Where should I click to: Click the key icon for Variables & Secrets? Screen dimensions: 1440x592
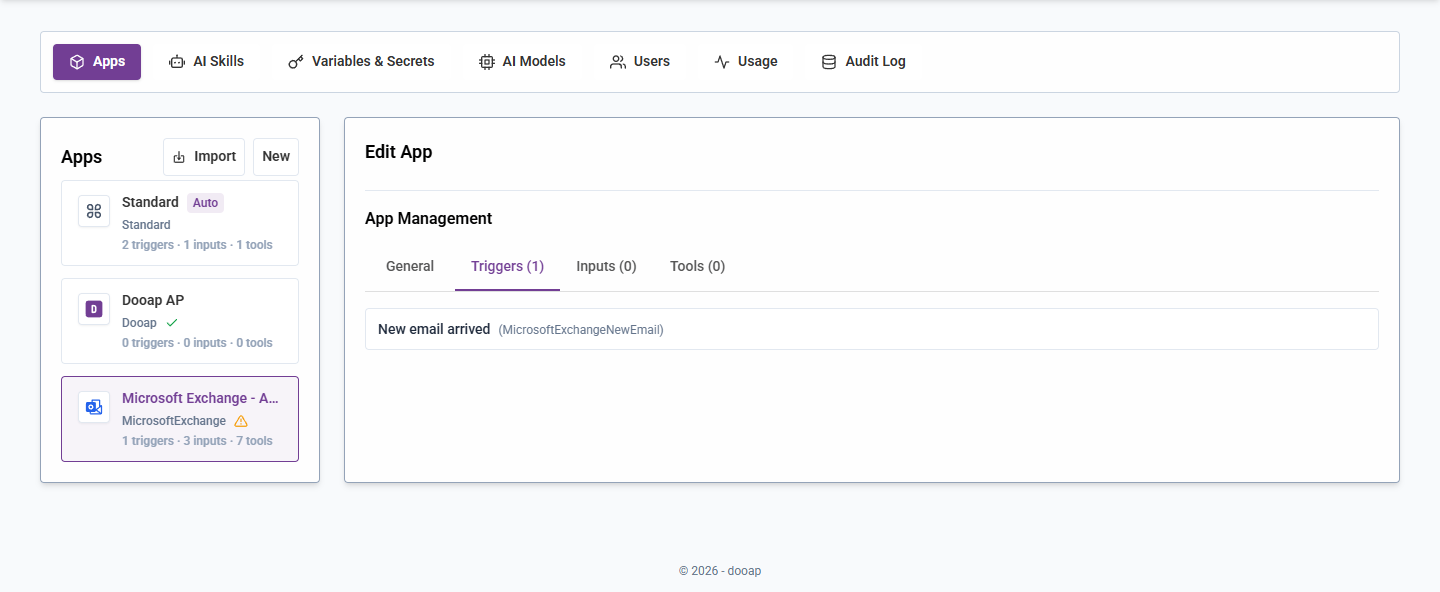click(x=296, y=62)
